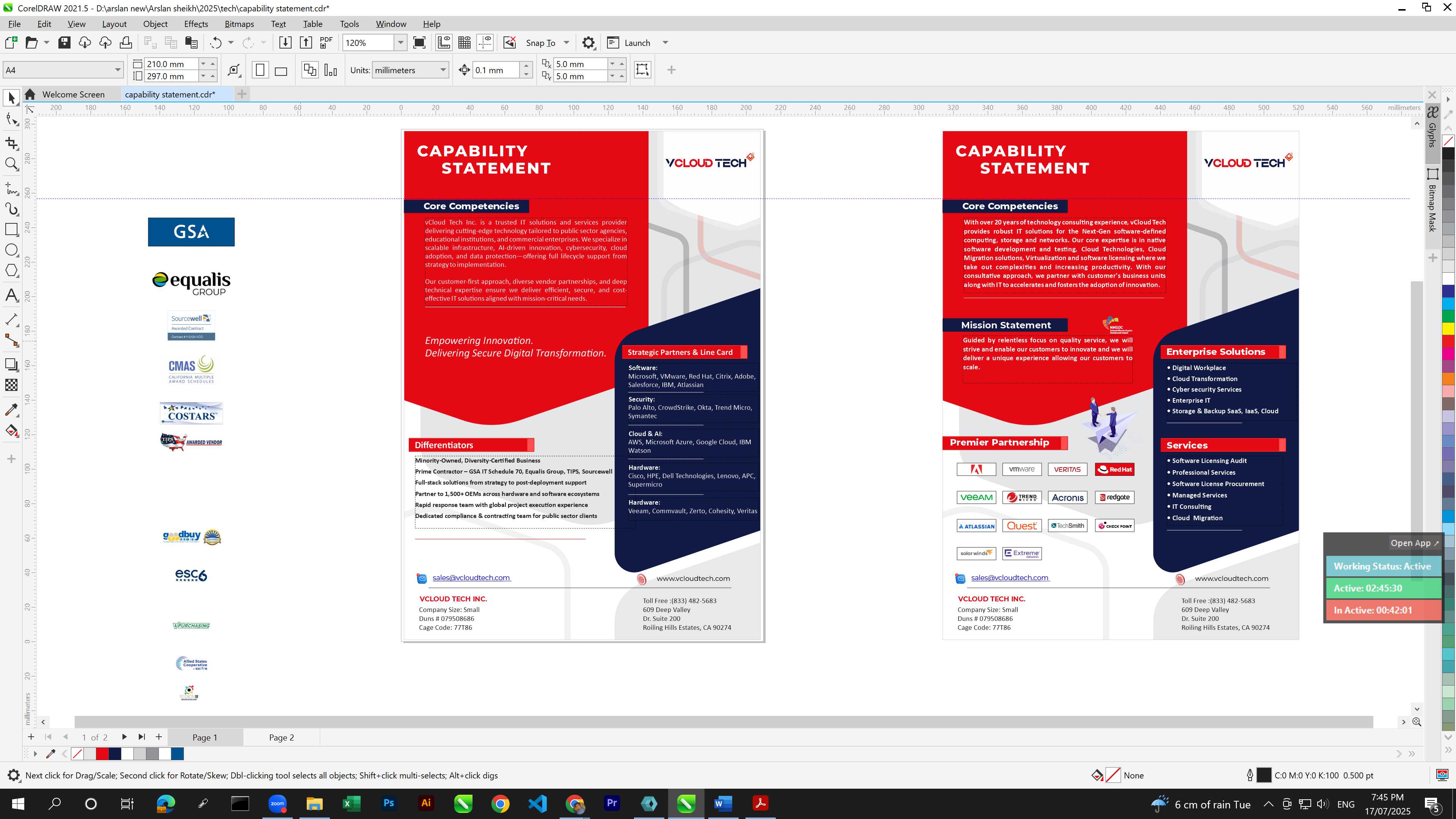Screen dimensions: 1456x819
Task: Expand the Open file dropdown arrow
Action: [46, 43]
